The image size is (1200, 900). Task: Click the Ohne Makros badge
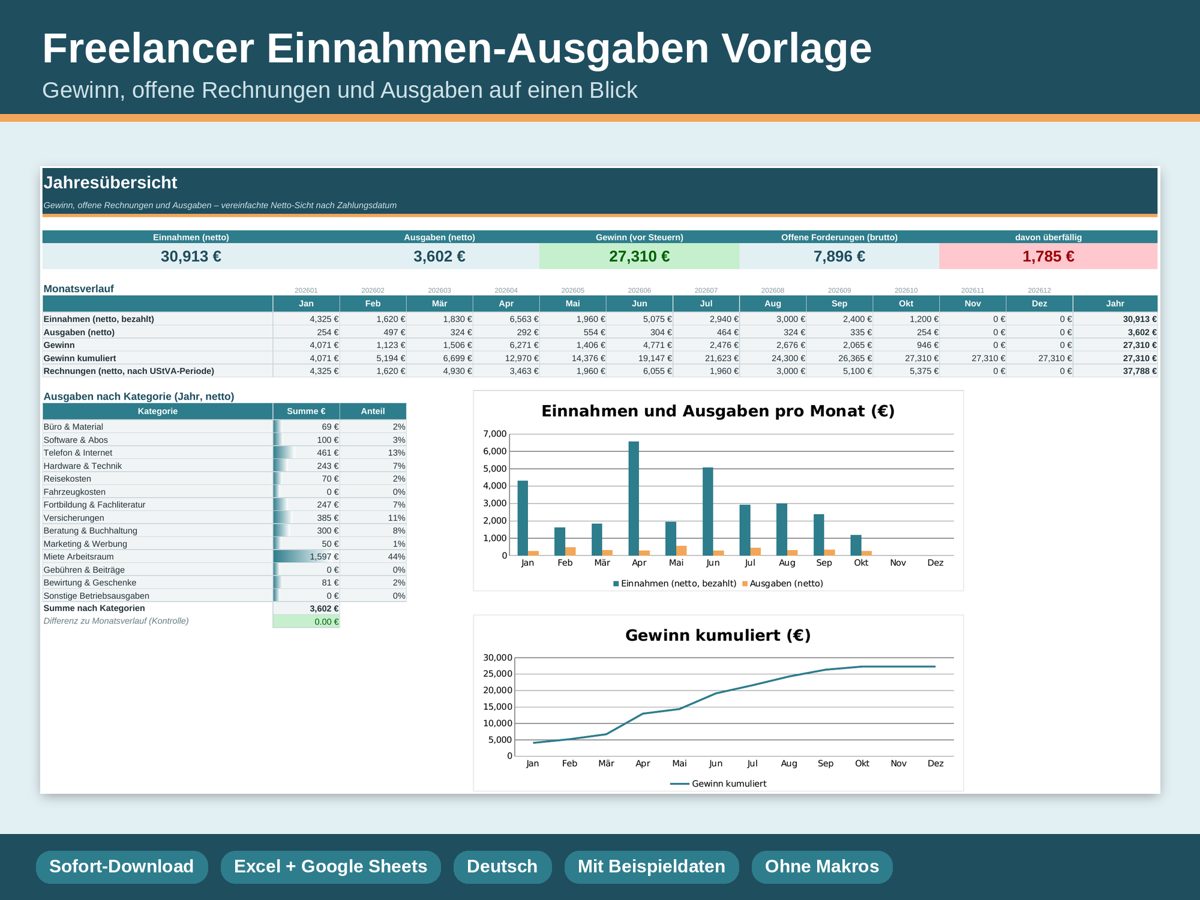tap(822, 867)
